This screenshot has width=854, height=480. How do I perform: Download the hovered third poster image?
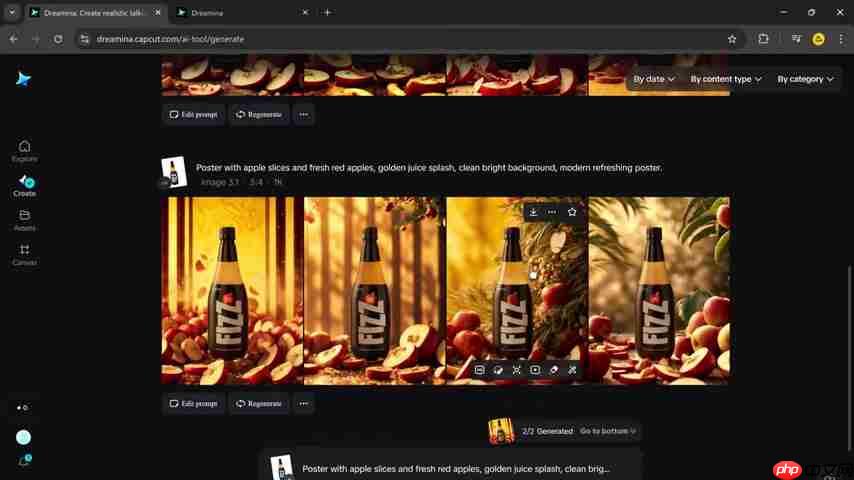coord(533,212)
